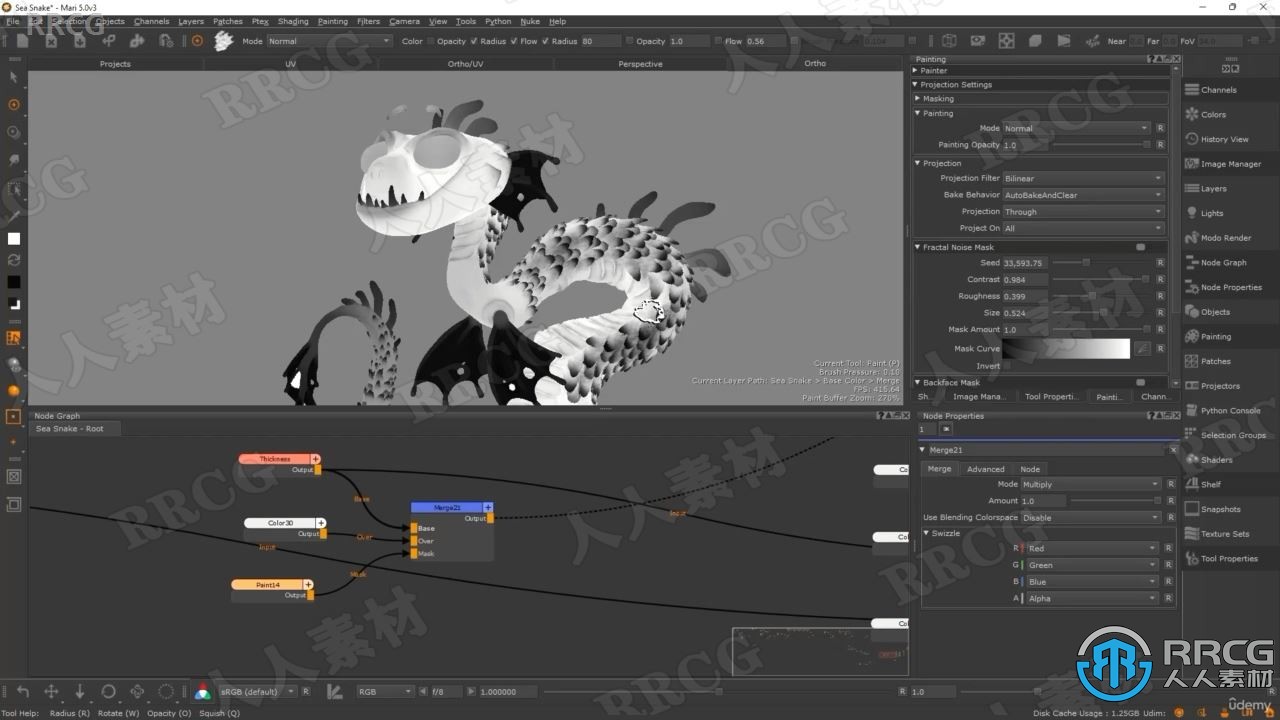Click Tool Properties bottom palette tab
The image size is (1280, 720).
(x=1052, y=397)
